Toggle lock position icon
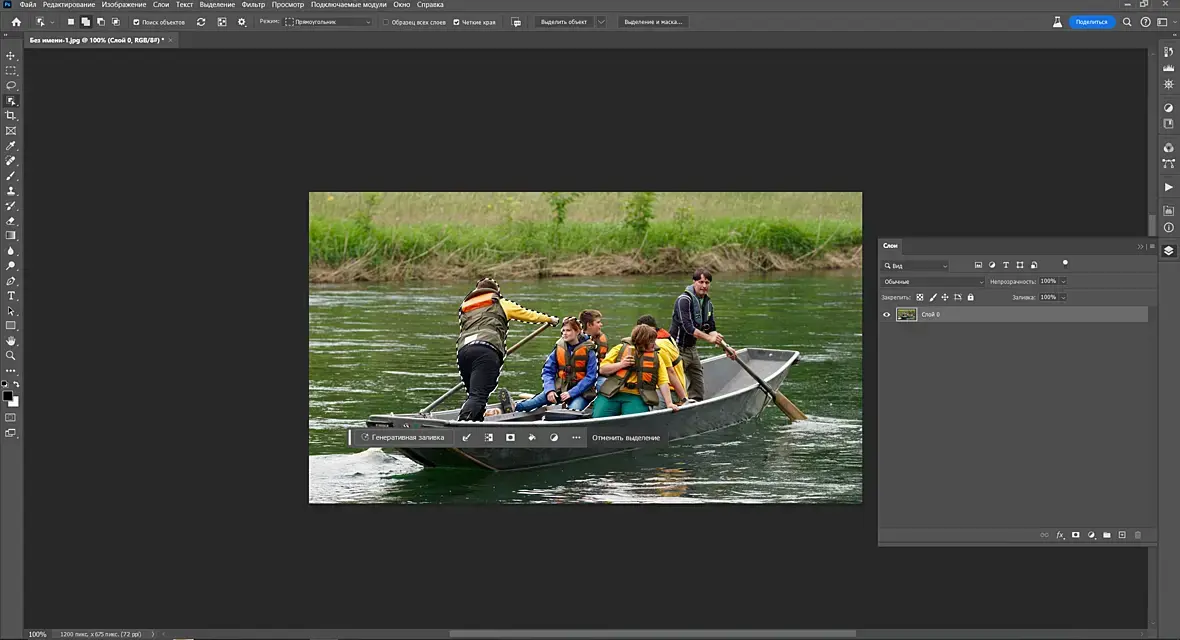Viewport: 1180px width, 640px height. point(945,297)
